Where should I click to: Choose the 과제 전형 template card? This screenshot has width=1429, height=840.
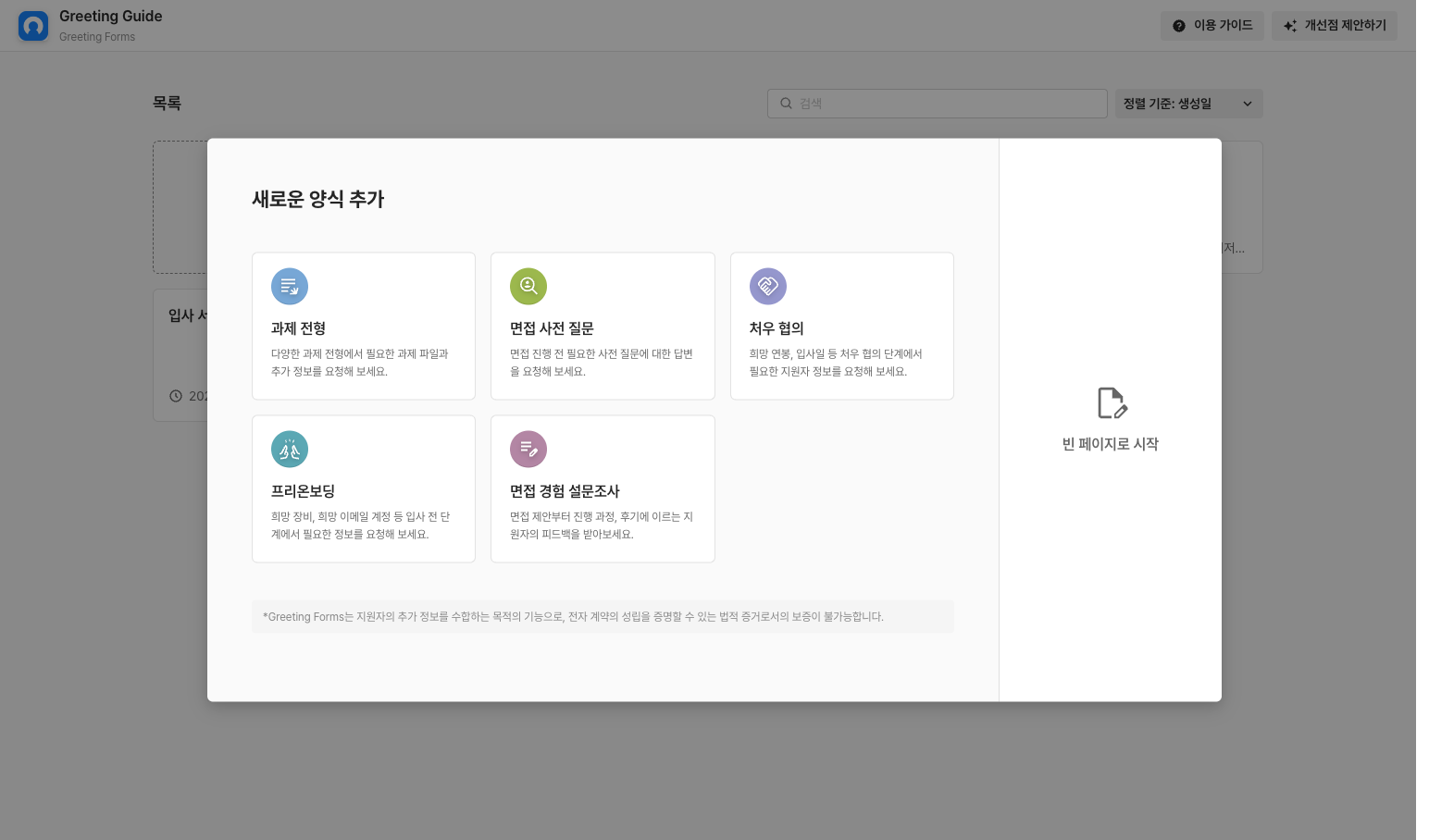pos(364,326)
